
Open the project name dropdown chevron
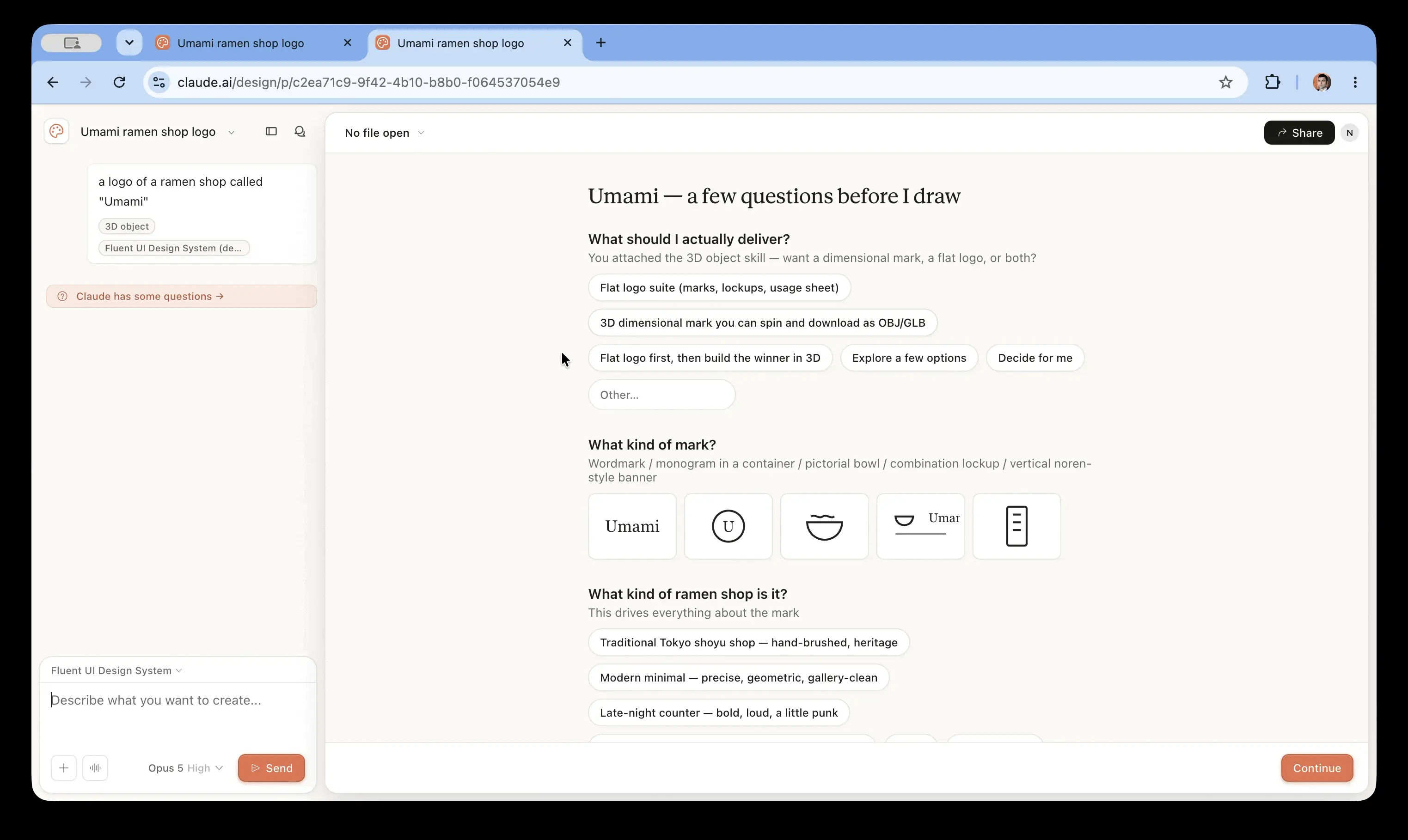[x=232, y=133]
